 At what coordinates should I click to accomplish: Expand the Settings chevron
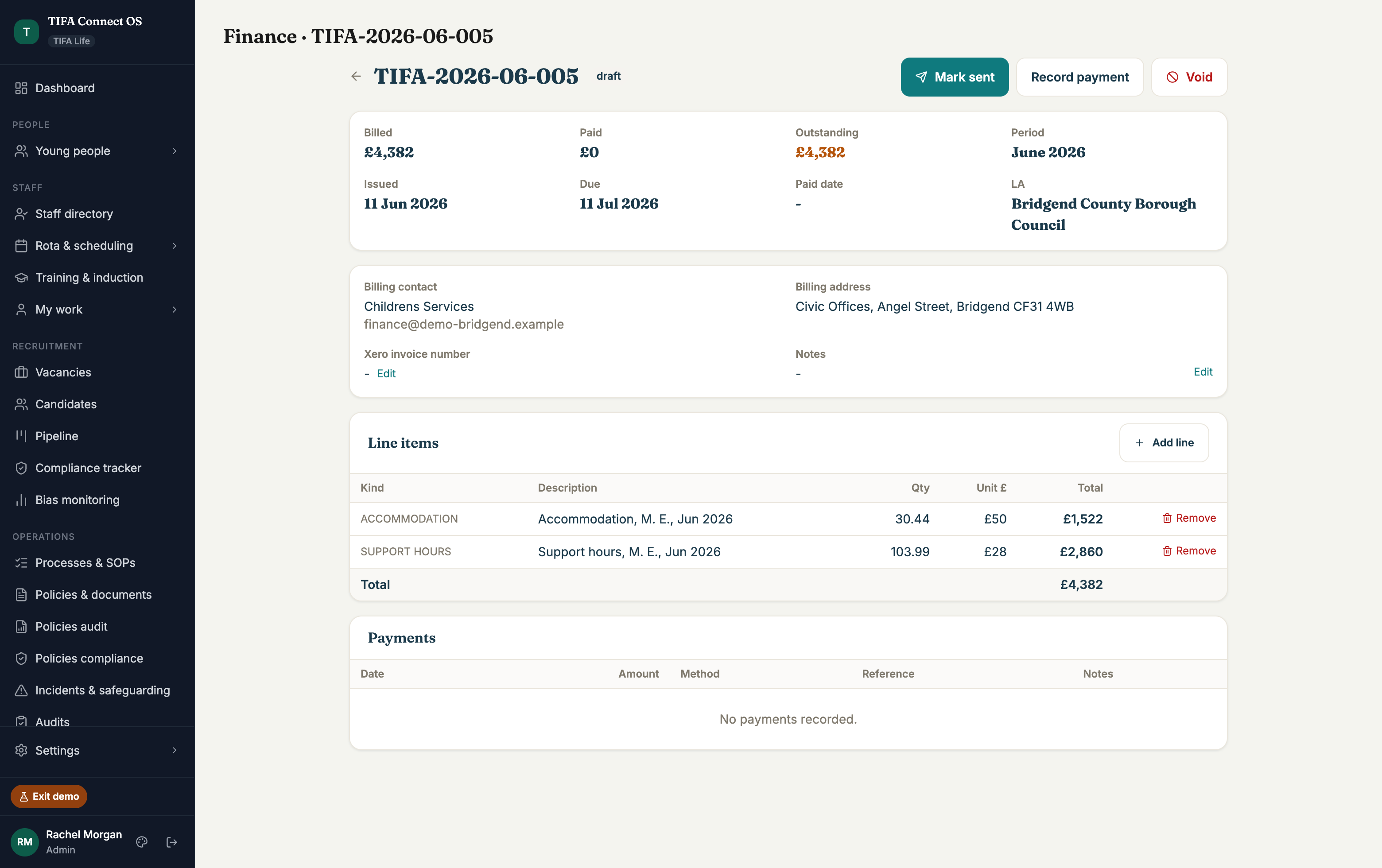(175, 750)
